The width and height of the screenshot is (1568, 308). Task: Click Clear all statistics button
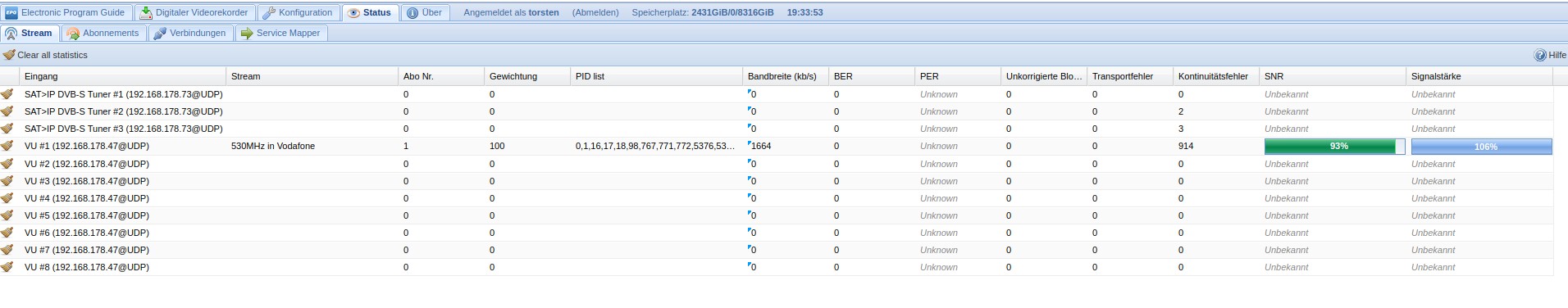tap(46, 55)
